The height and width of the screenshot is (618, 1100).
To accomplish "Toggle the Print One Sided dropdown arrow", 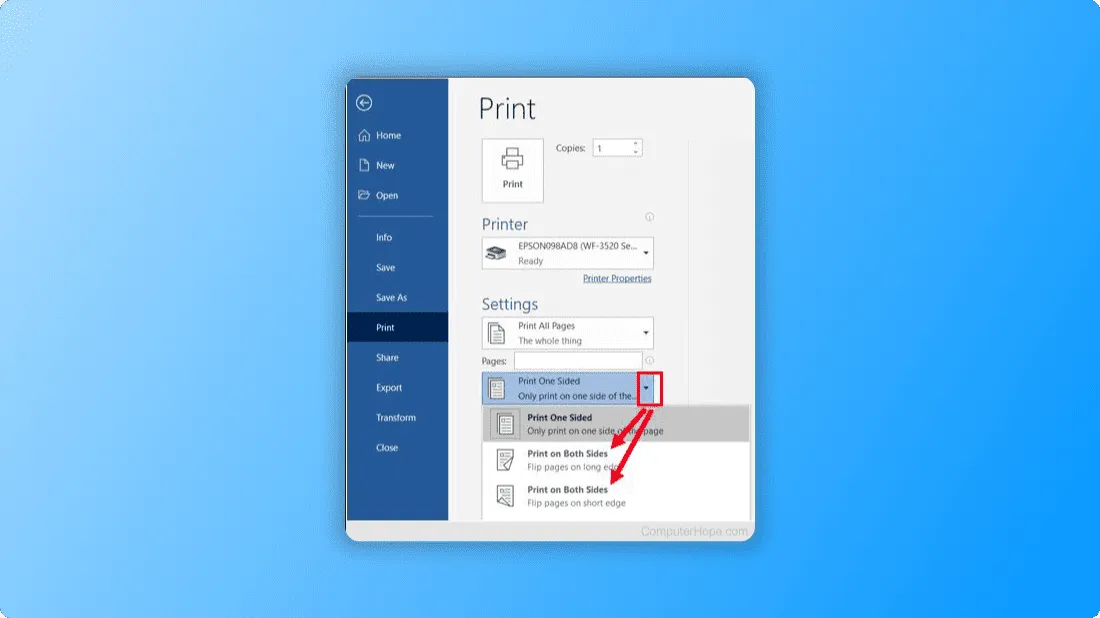I will point(646,389).
